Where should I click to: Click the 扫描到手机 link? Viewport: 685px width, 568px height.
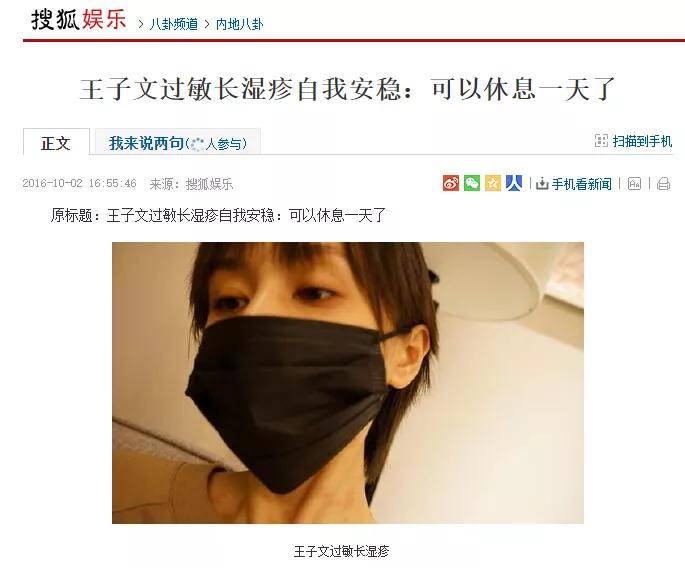(x=642, y=141)
